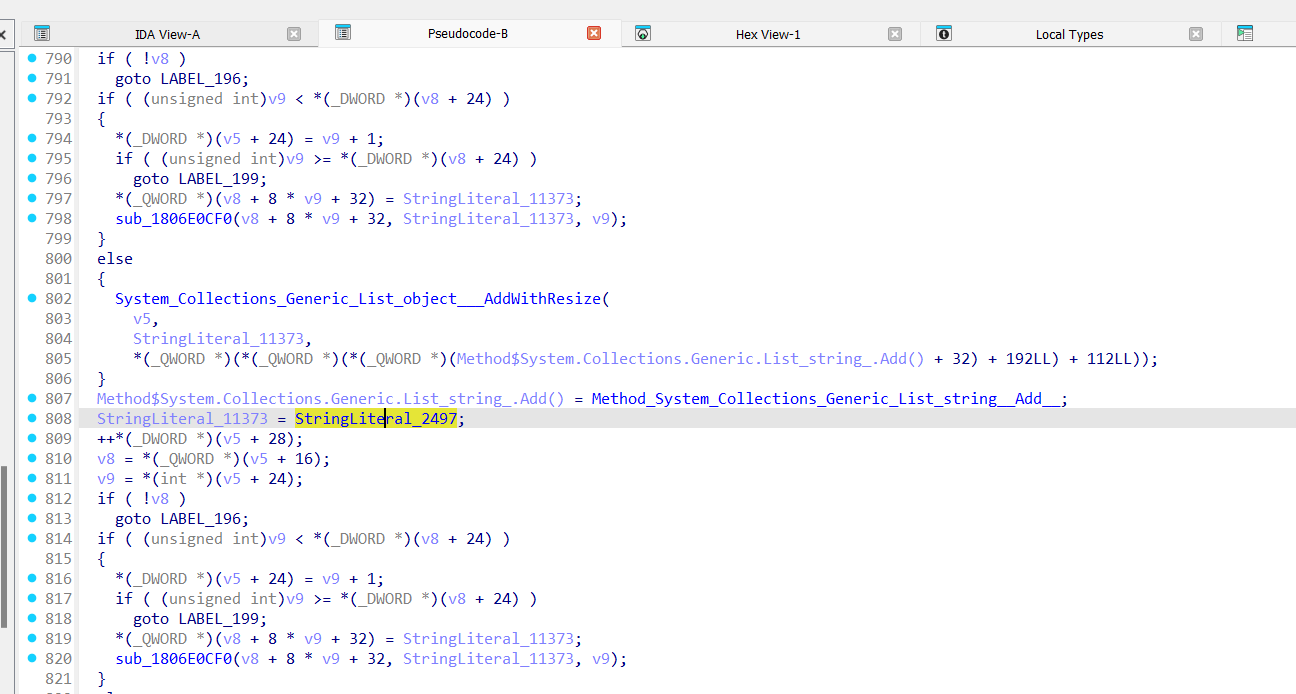Close the Hex View-1 tab

[x=895, y=34]
